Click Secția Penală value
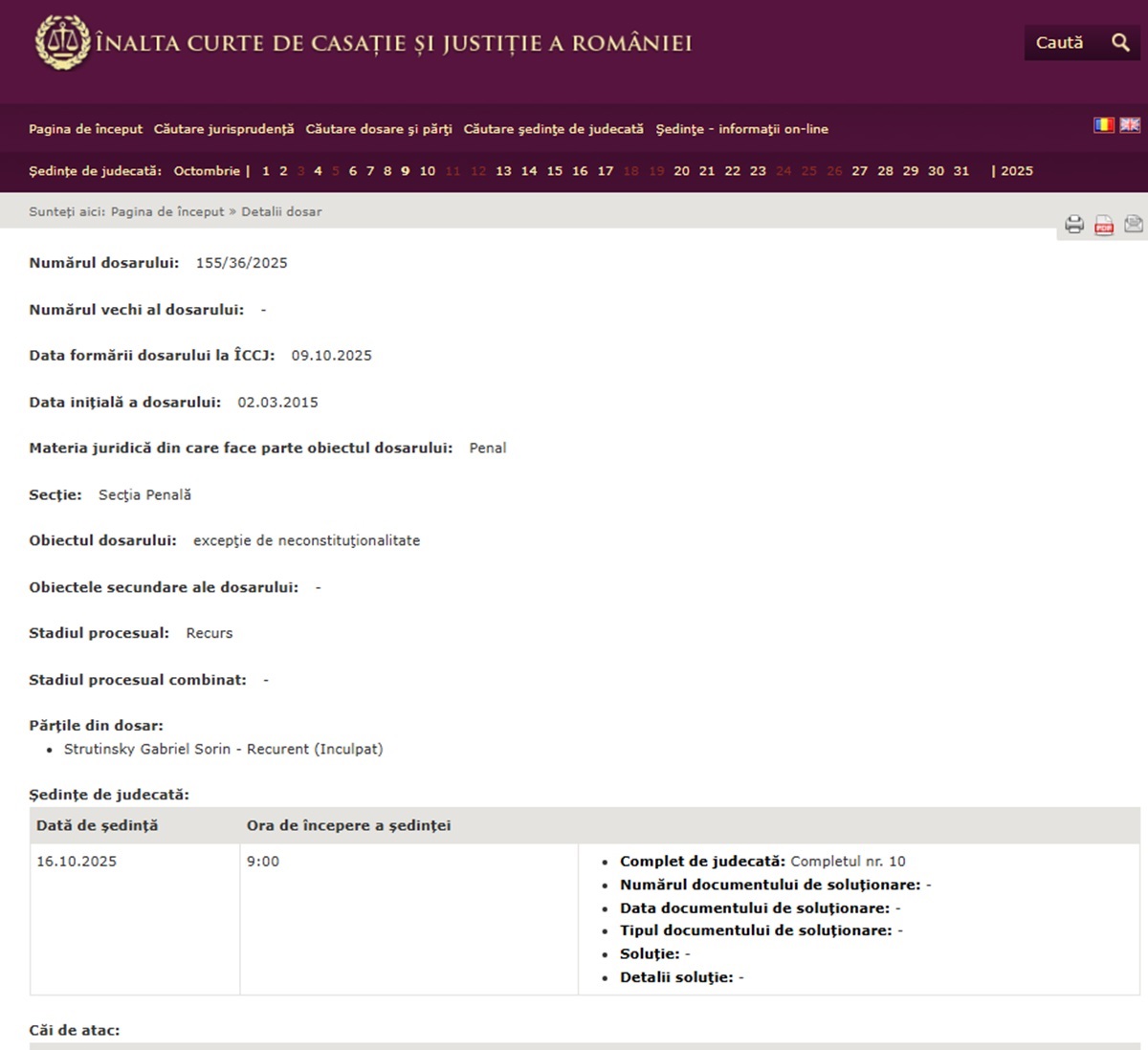 145,495
